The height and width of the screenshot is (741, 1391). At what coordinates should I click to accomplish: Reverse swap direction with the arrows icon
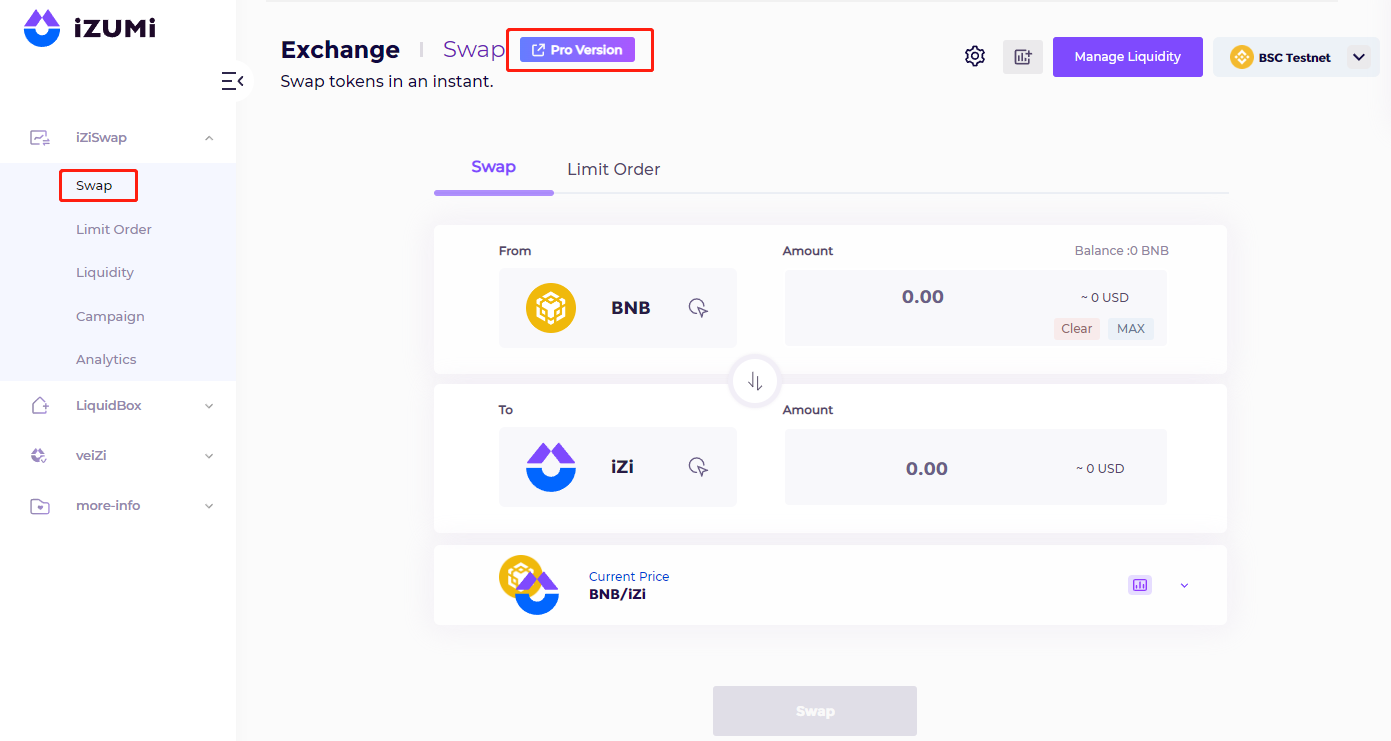tap(755, 381)
